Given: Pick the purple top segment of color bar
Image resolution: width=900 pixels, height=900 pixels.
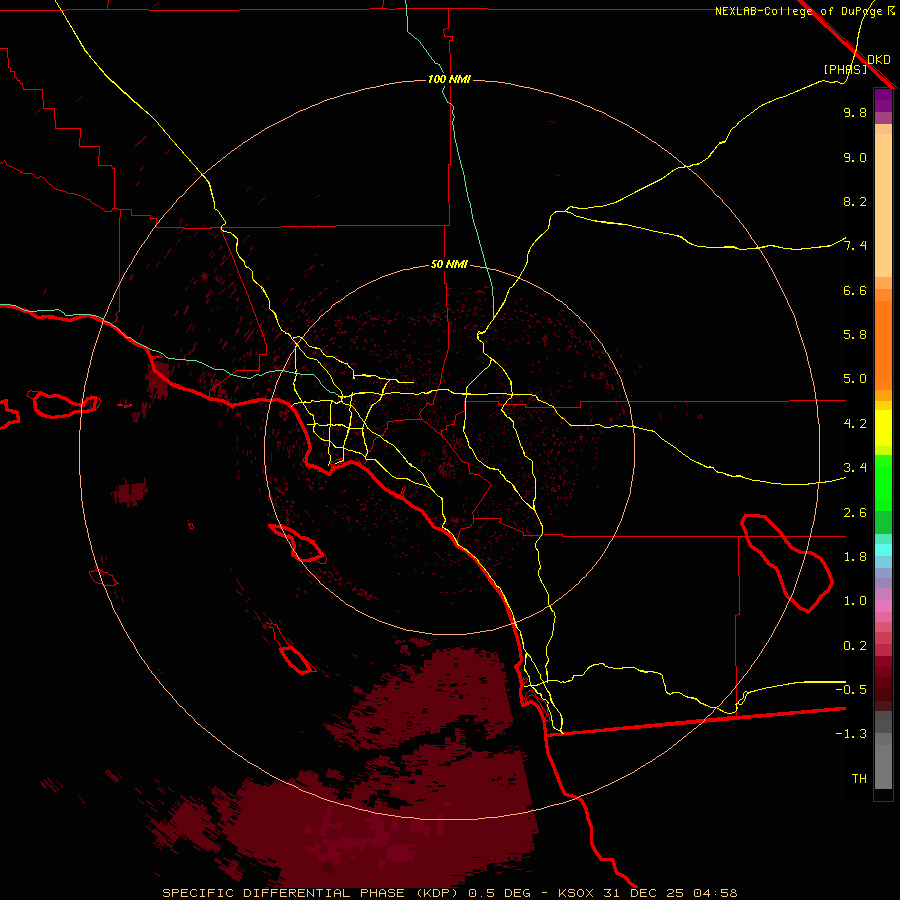Looking at the screenshot, I should 883,100.
